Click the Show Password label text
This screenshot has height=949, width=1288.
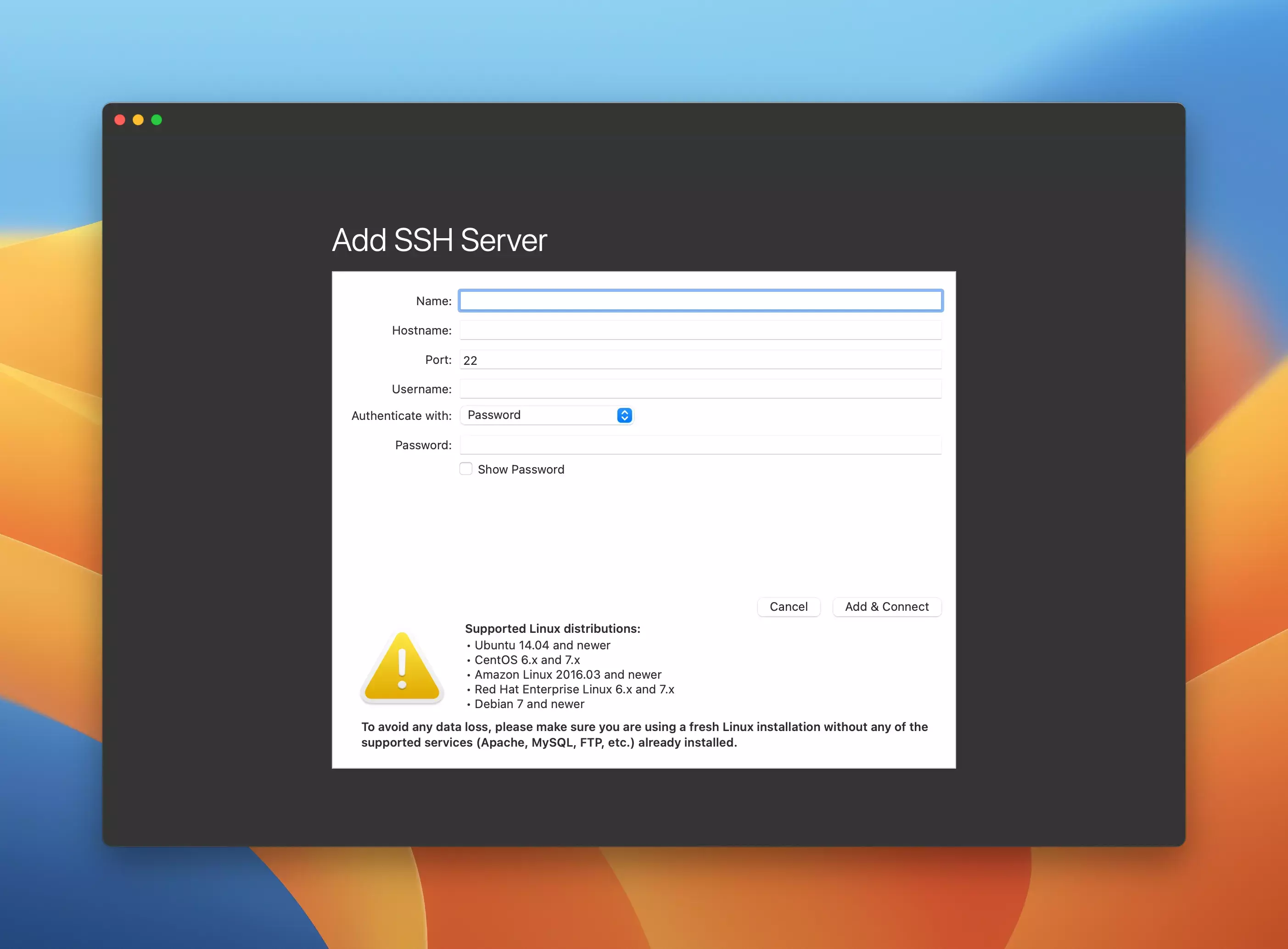(521, 469)
